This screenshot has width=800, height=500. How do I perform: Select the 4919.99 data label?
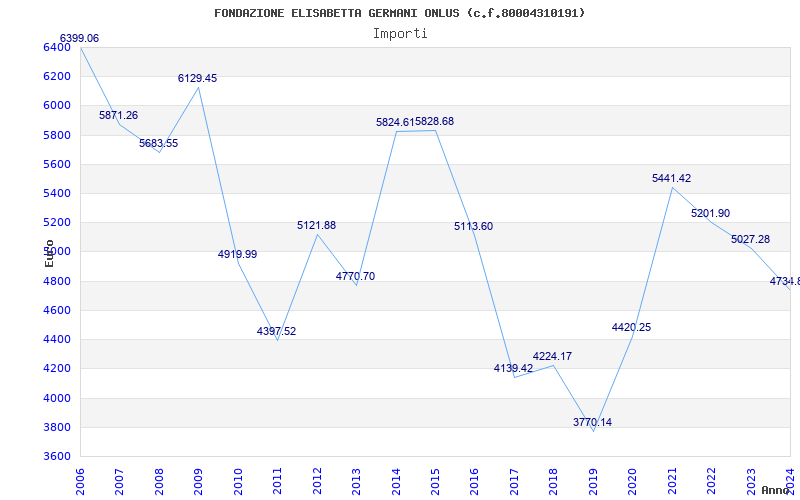point(238,254)
